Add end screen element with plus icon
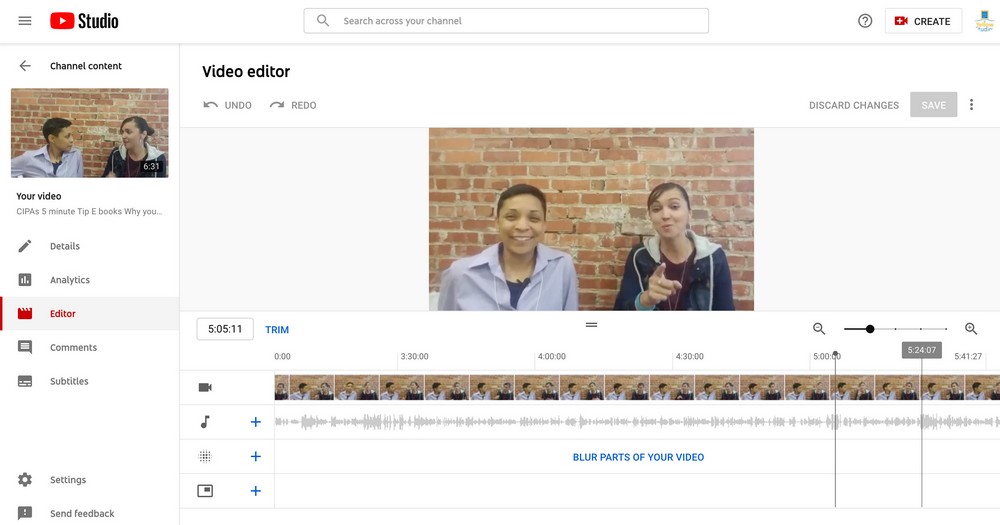Image resolution: width=1000 pixels, height=525 pixels. pyautogui.click(x=255, y=491)
